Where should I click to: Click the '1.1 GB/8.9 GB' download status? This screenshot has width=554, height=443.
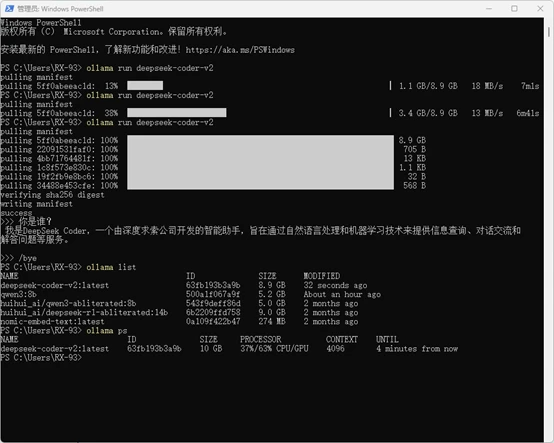tap(428, 85)
